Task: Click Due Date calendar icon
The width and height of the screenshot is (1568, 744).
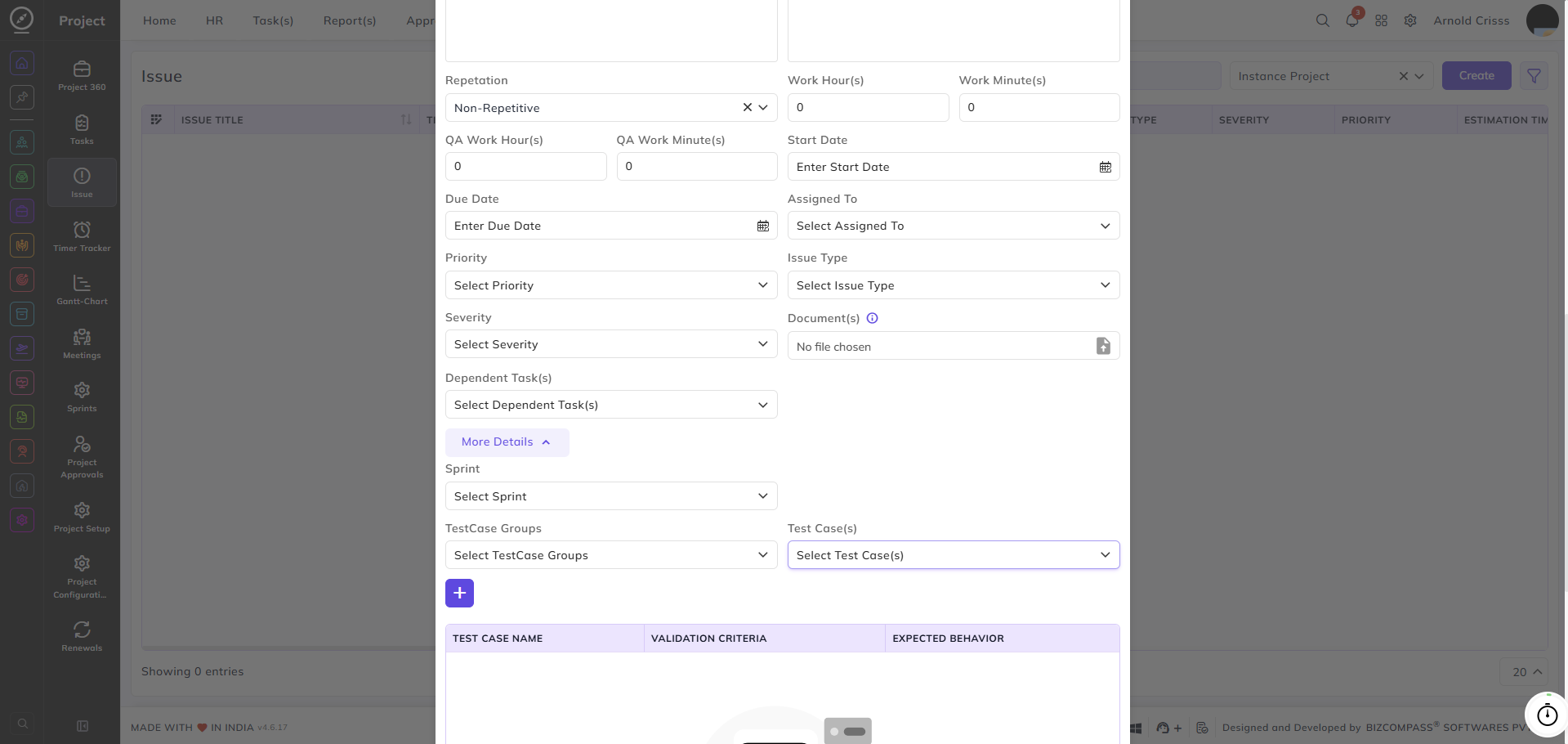Action: [762, 226]
